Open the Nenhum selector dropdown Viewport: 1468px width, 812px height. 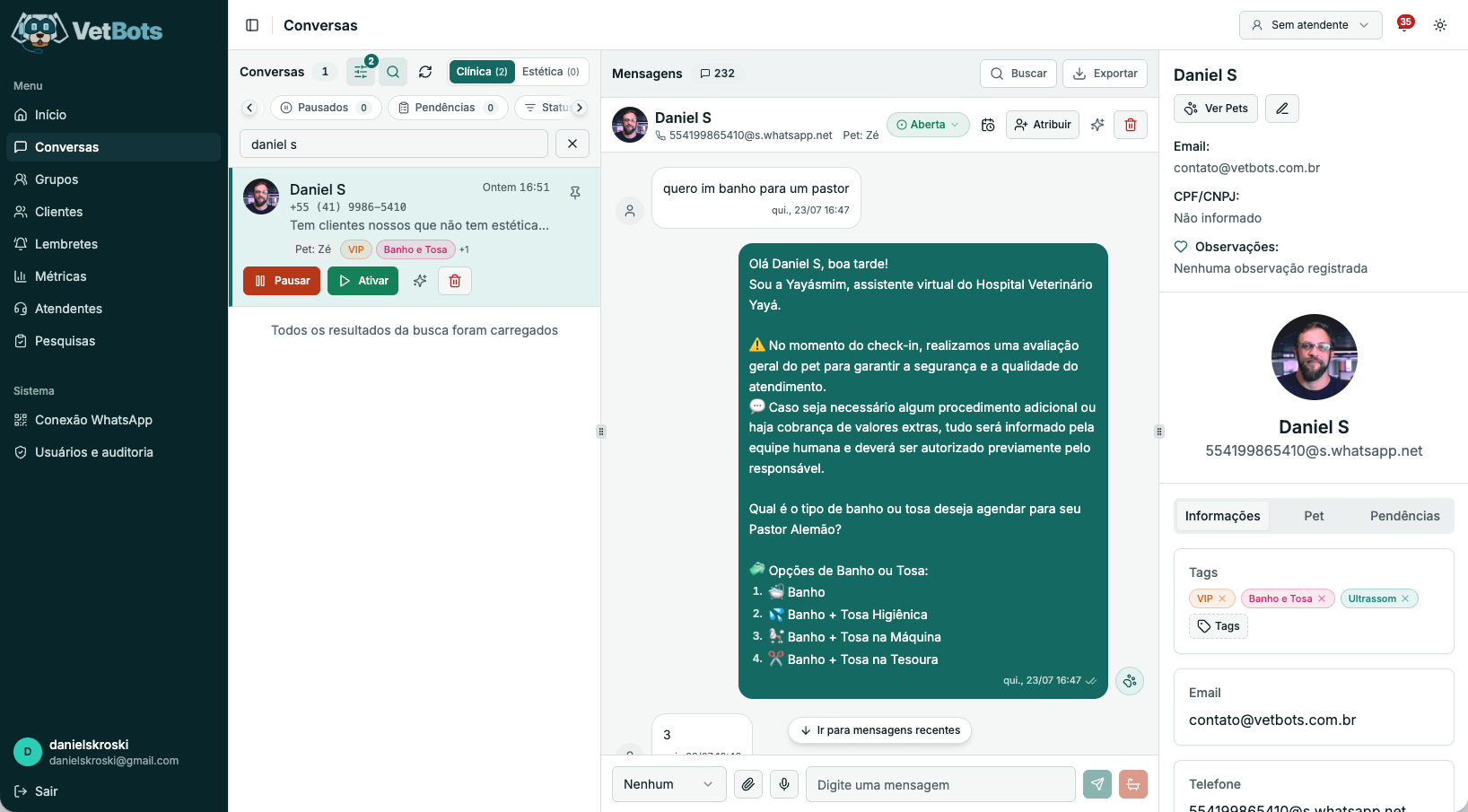point(668,784)
